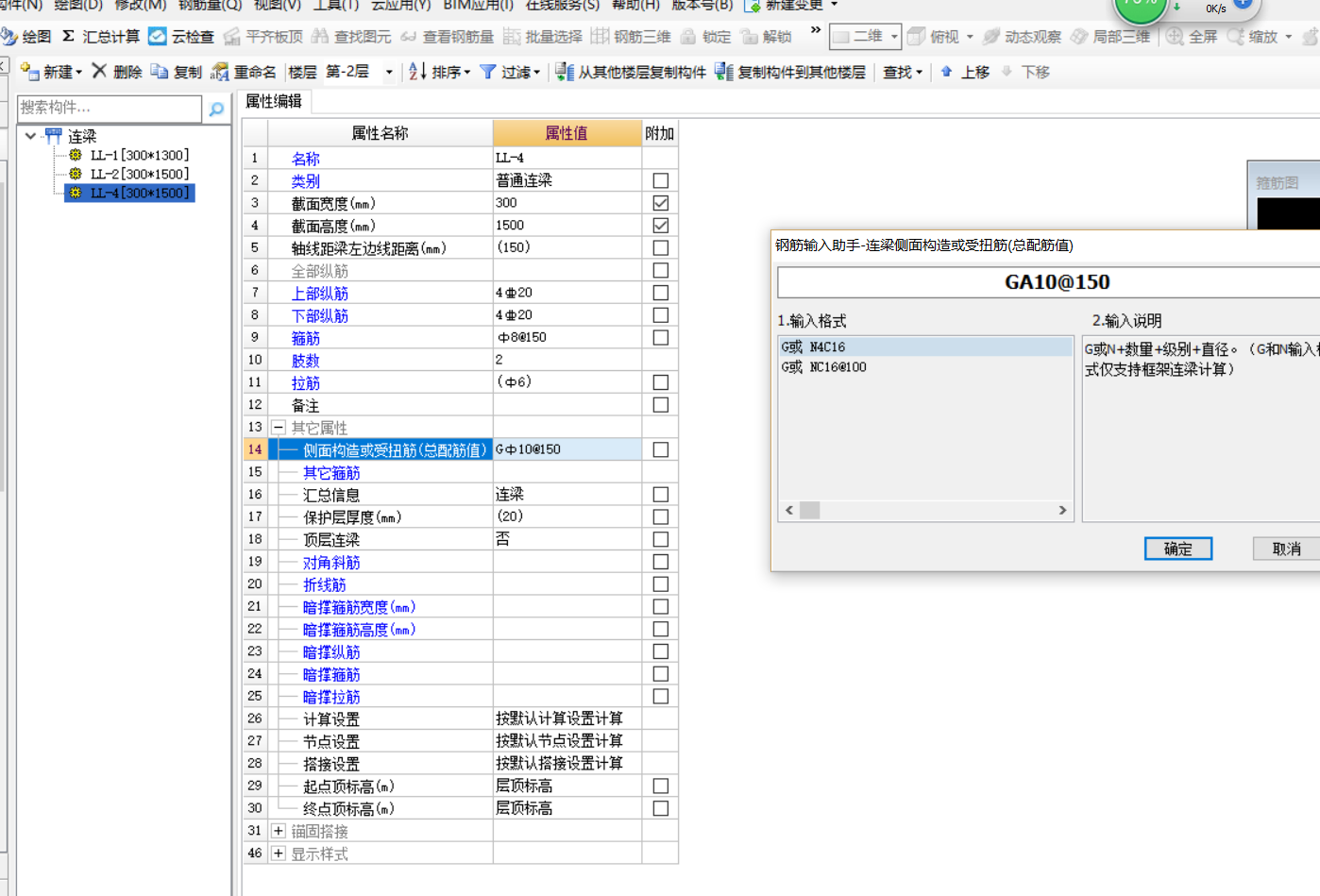
Task: Open 查找图元 find element tool
Action: 351,37
